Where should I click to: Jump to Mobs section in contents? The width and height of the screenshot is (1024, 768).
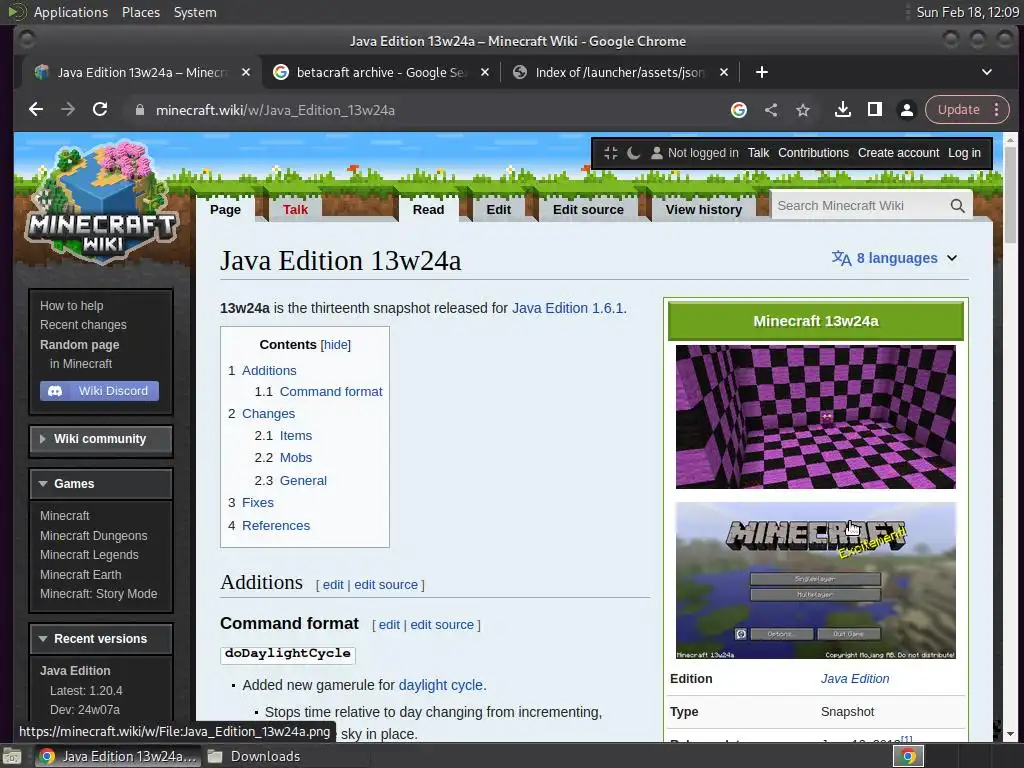pyautogui.click(x=296, y=458)
